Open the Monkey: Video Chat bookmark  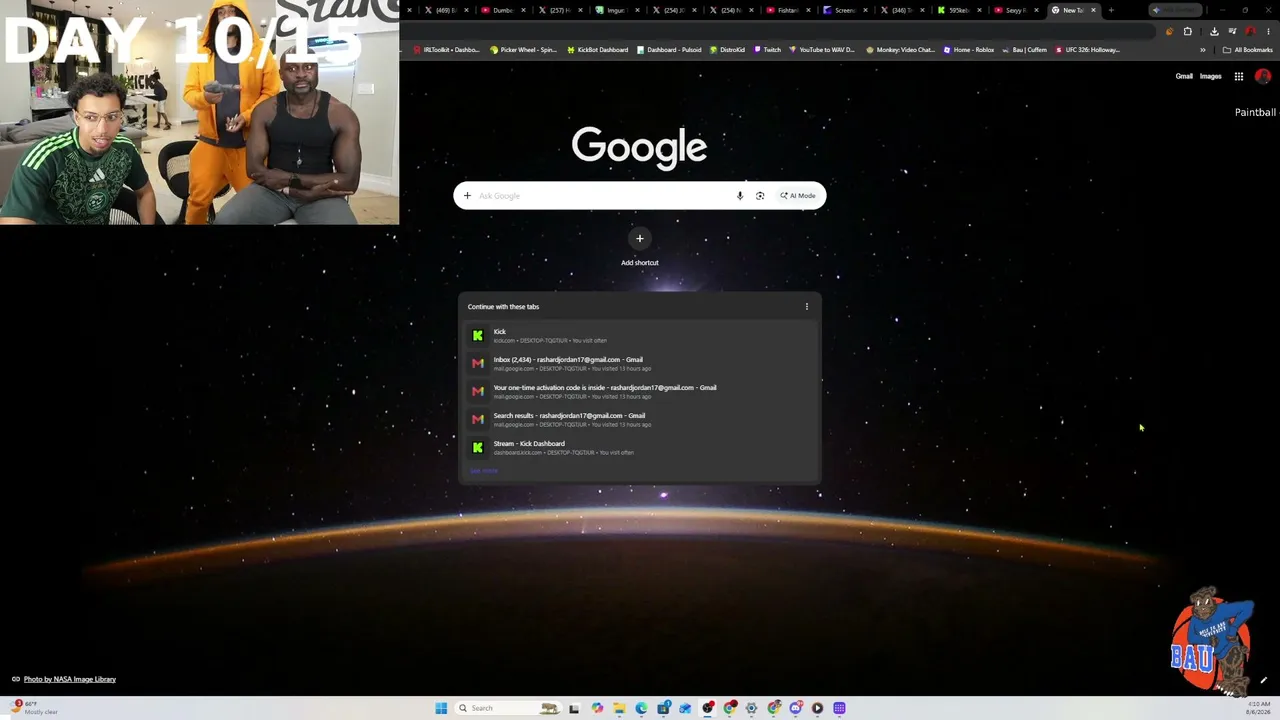900,50
